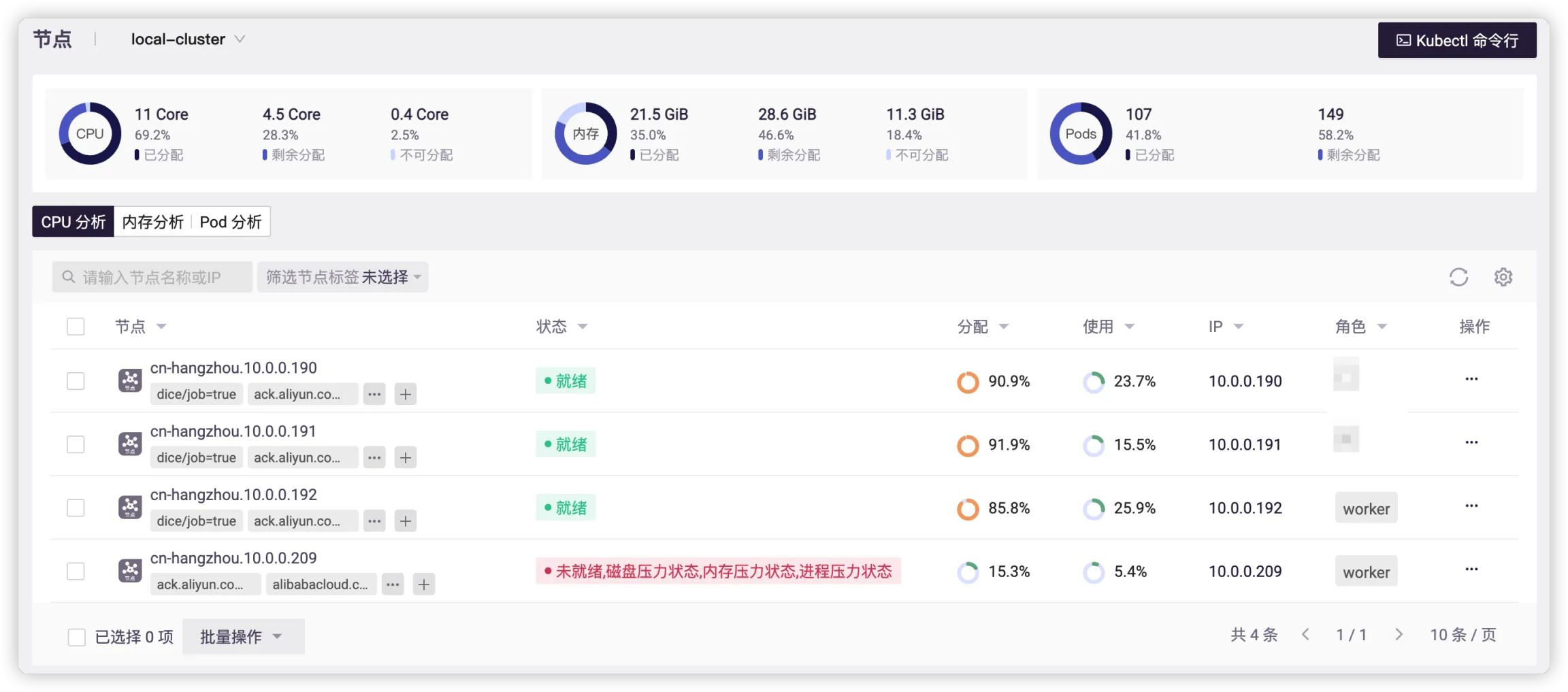Image resolution: width=1568 pixels, height=692 pixels.
Task: Switch to the 内存分析 tab
Action: pos(152,222)
